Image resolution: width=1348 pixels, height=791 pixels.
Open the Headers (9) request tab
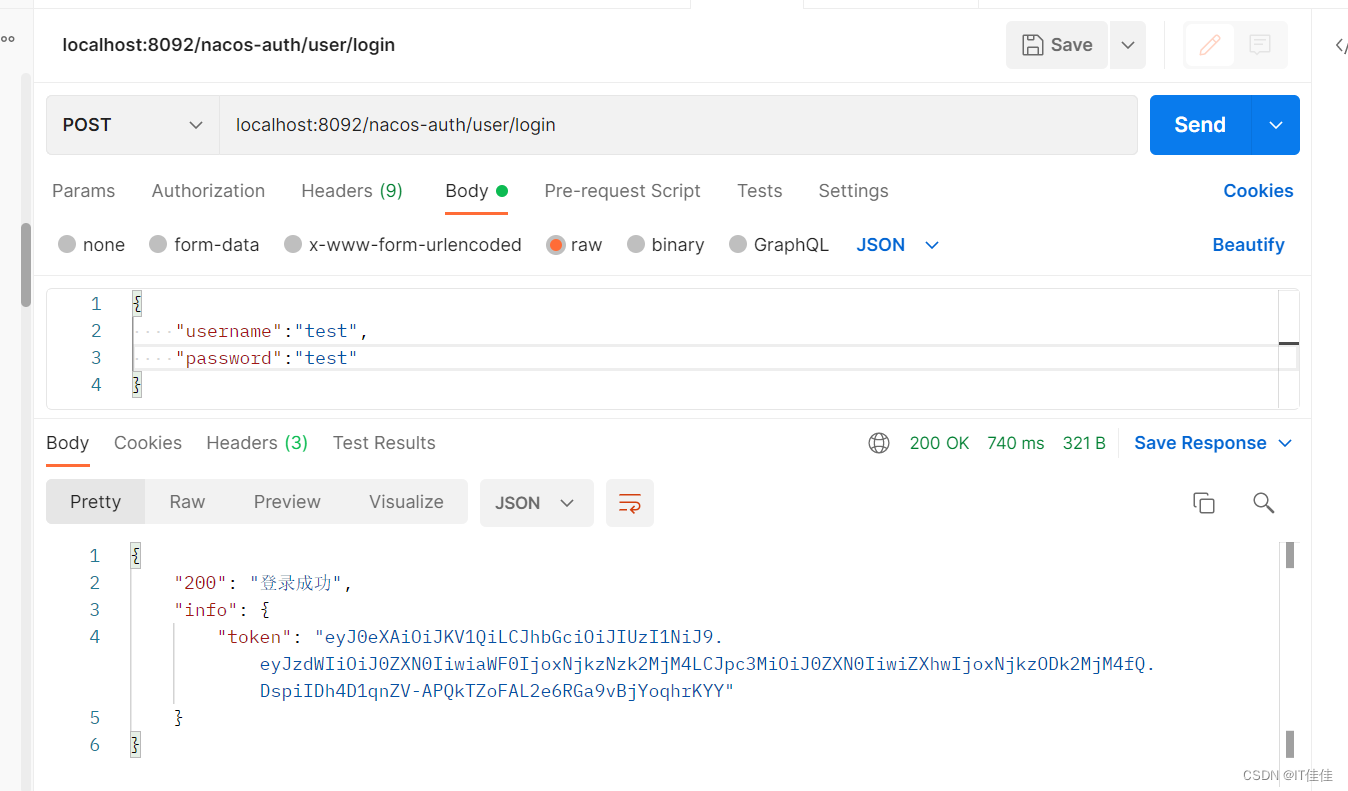pos(352,191)
